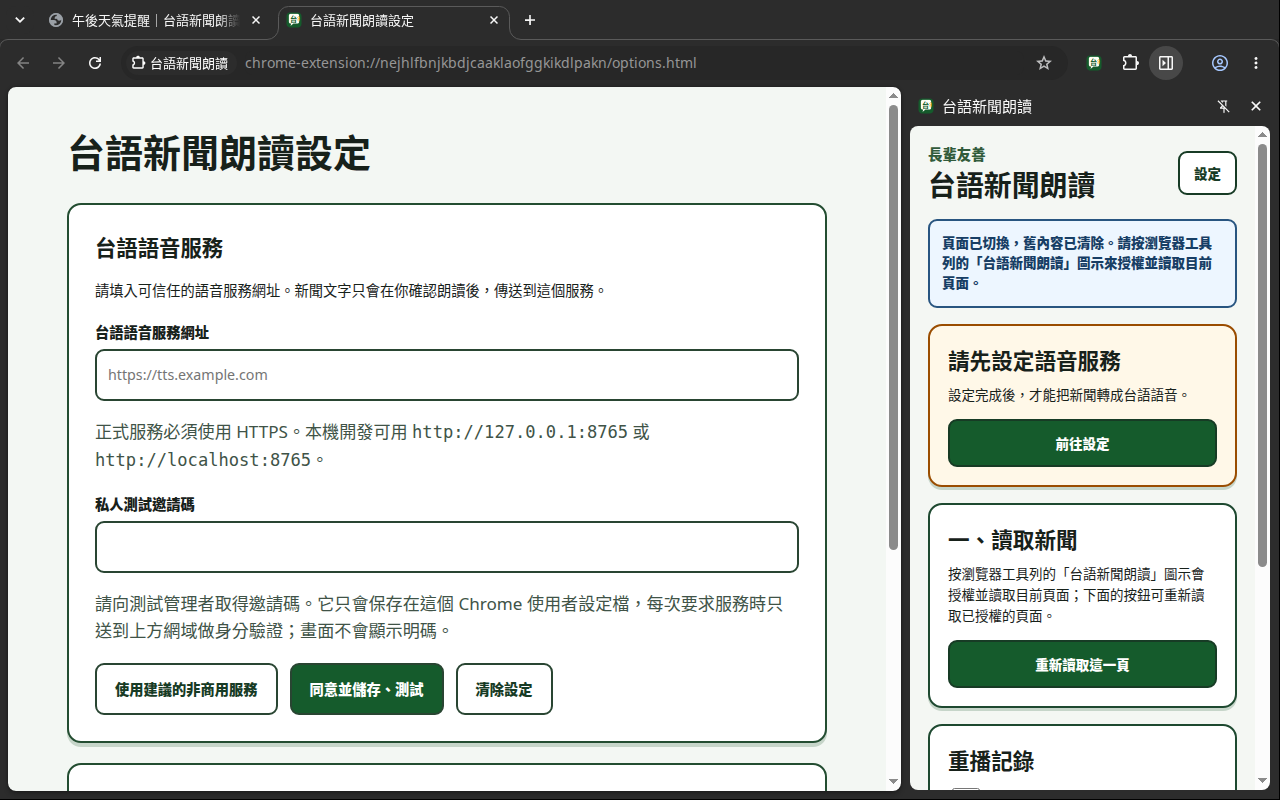Go back to the previous page
This screenshot has height=800, width=1280.
24,63
